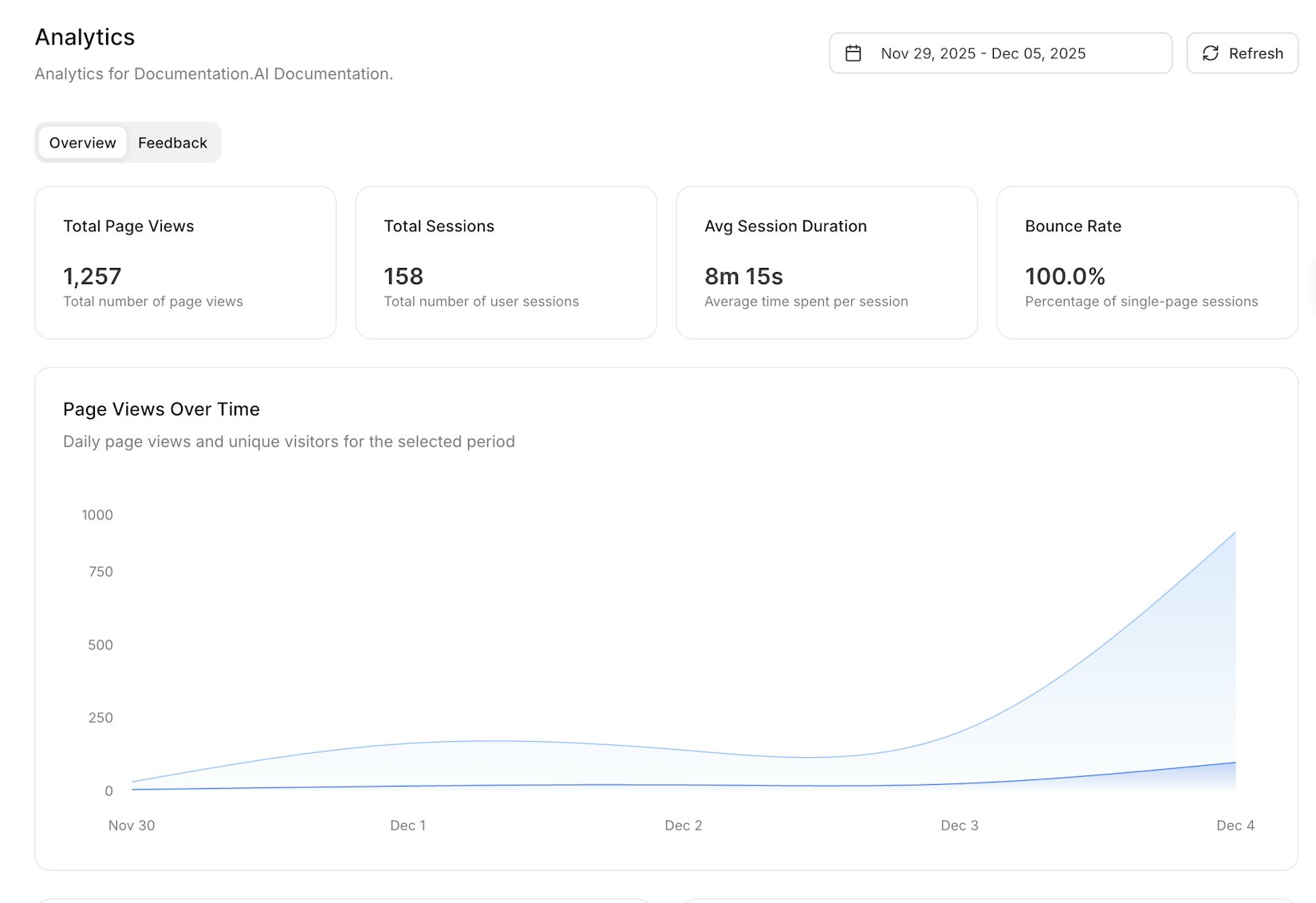Click the 1,257 page views value

(92, 276)
